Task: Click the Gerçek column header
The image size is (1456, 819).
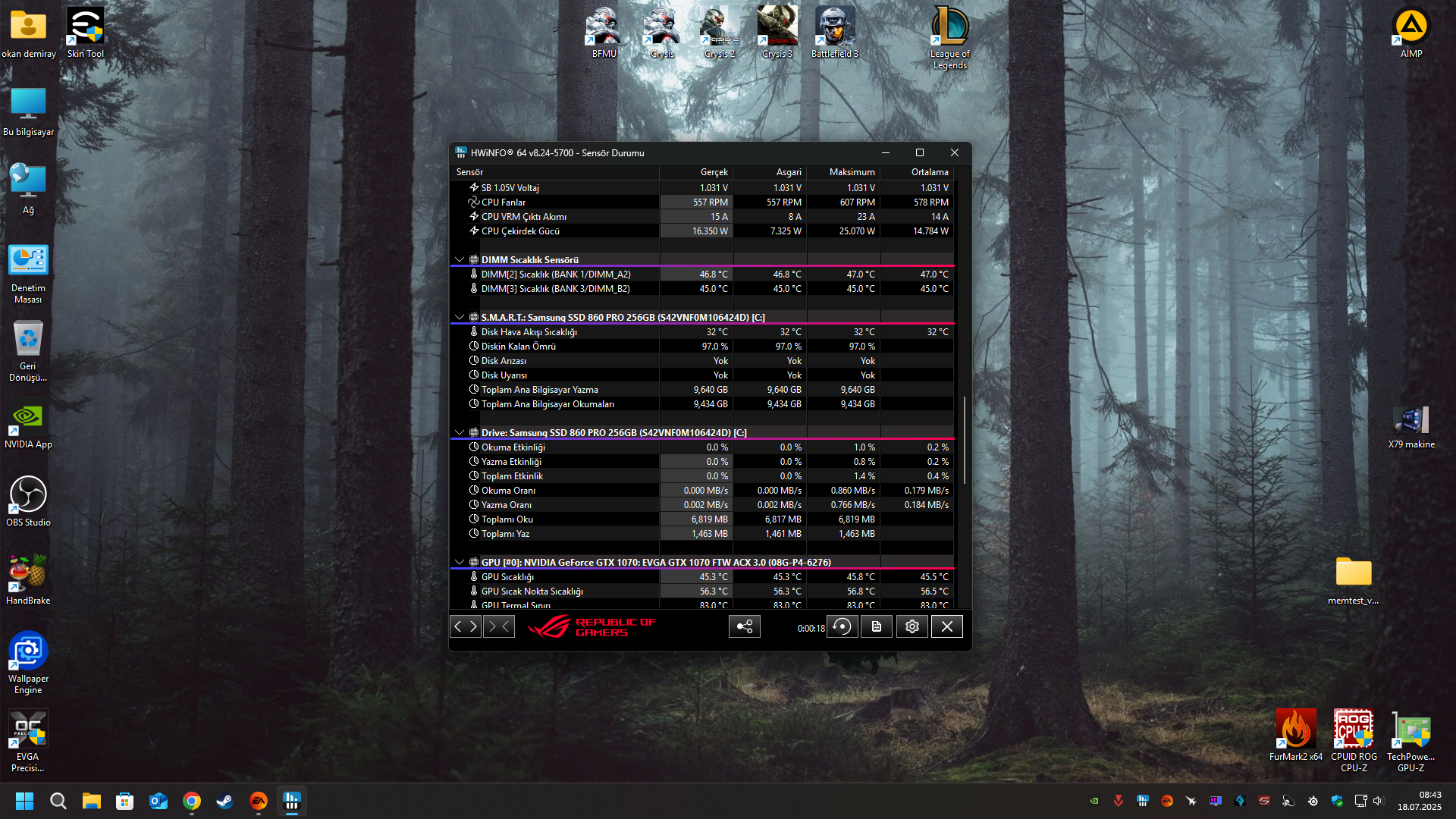Action: (x=696, y=172)
